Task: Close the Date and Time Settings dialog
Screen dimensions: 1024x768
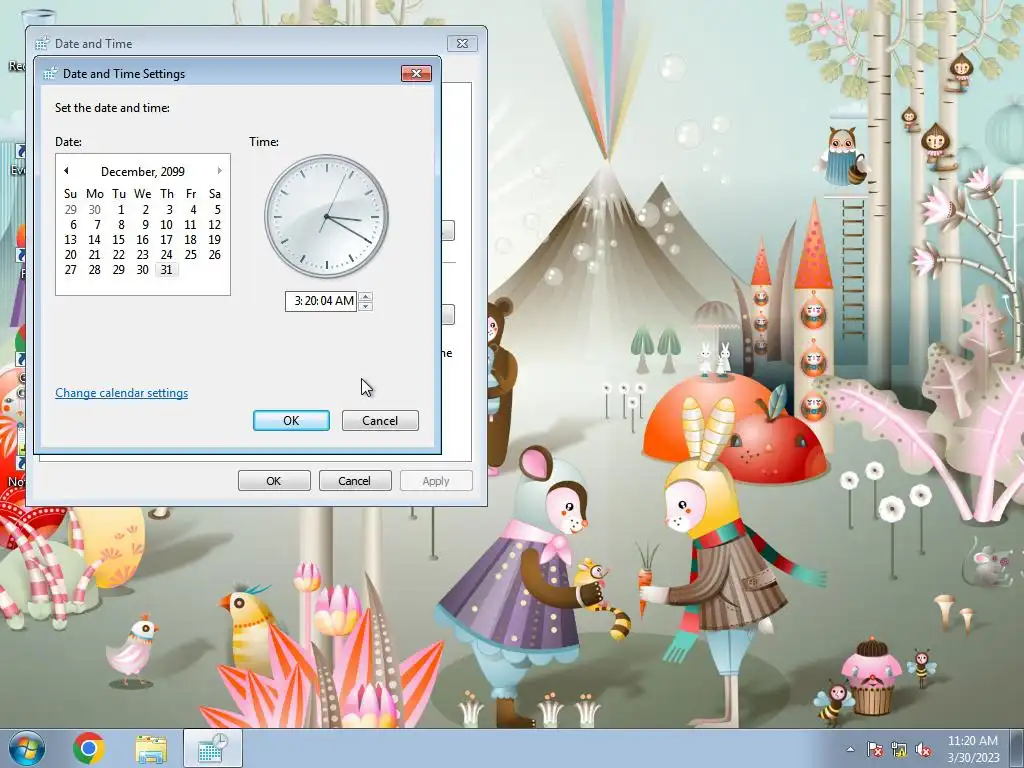Action: pos(416,73)
